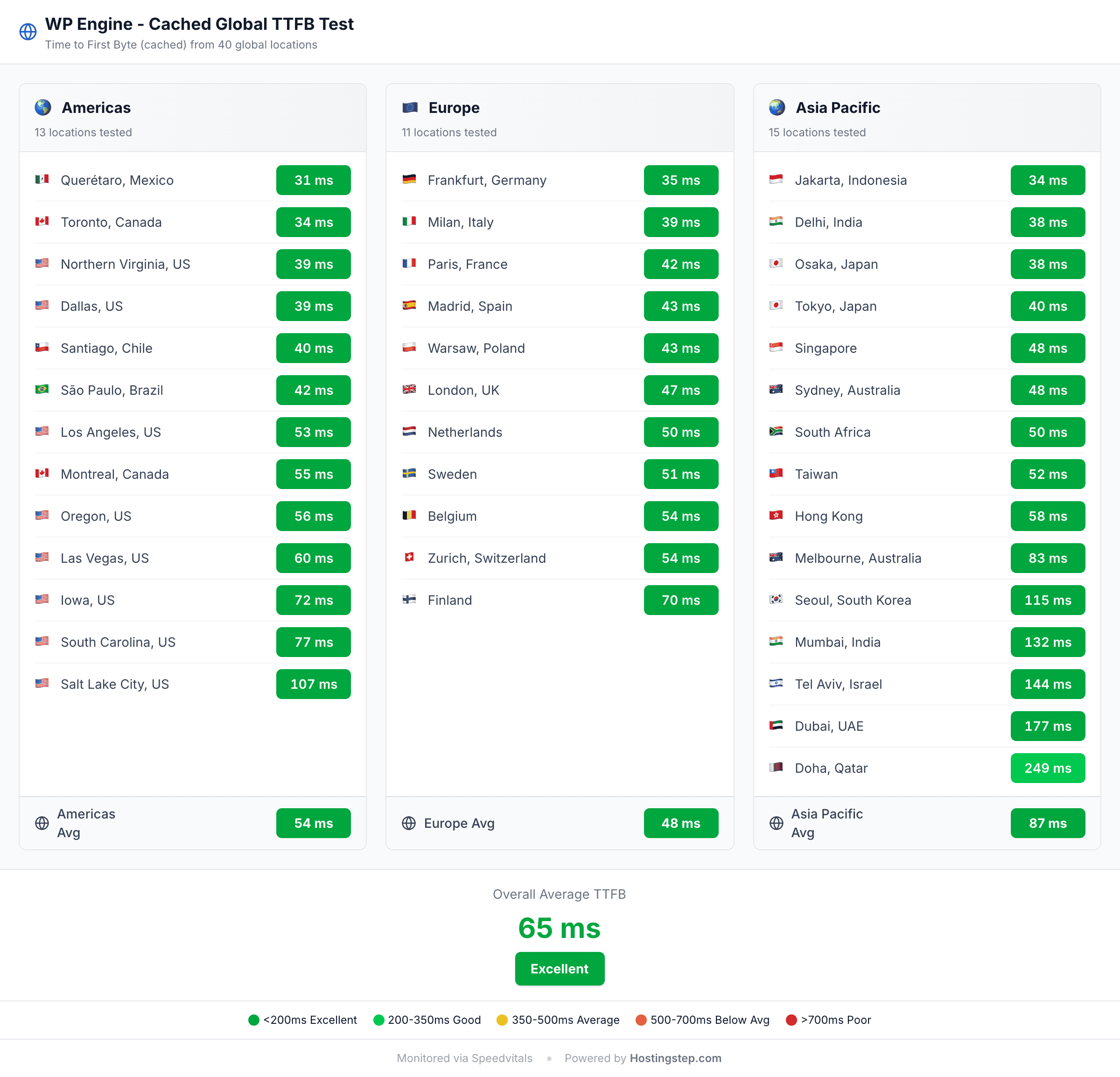This screenshot has width=1120, height=1077.
Task: Click the 249 ms badge for Doha
Action: [1047, 768]
